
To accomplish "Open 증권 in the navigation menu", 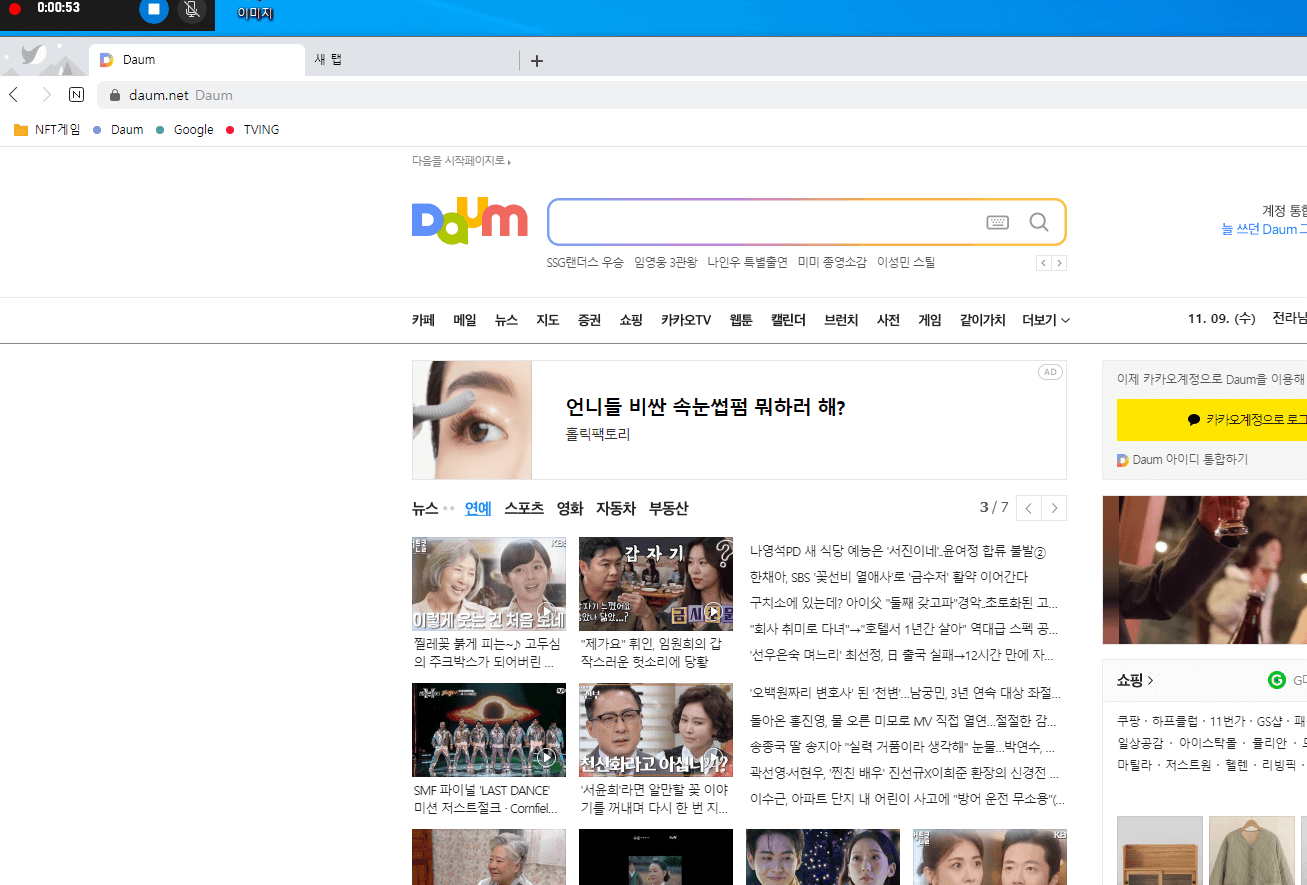I will click(589, 320).
